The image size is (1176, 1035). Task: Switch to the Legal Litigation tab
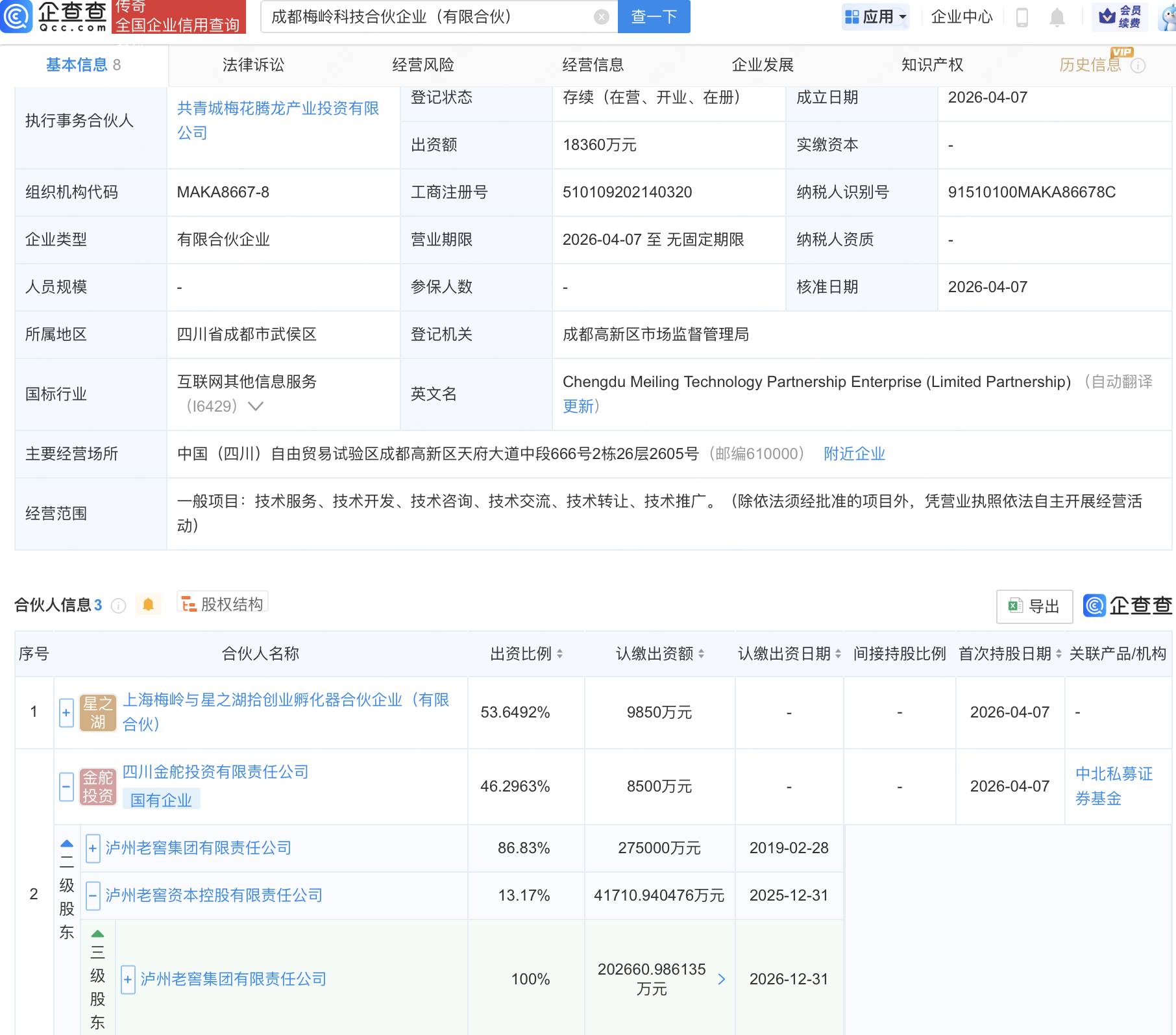253,65
